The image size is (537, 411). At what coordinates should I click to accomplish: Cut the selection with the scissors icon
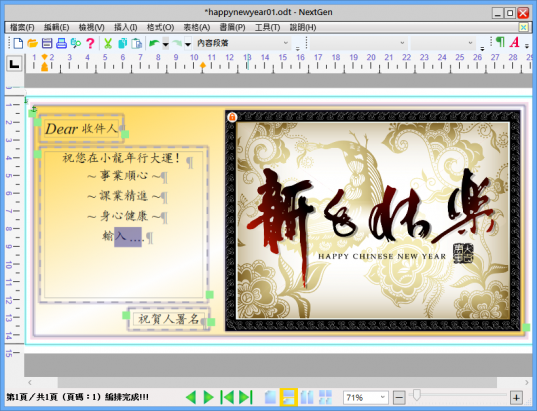[x=108, y=43]
